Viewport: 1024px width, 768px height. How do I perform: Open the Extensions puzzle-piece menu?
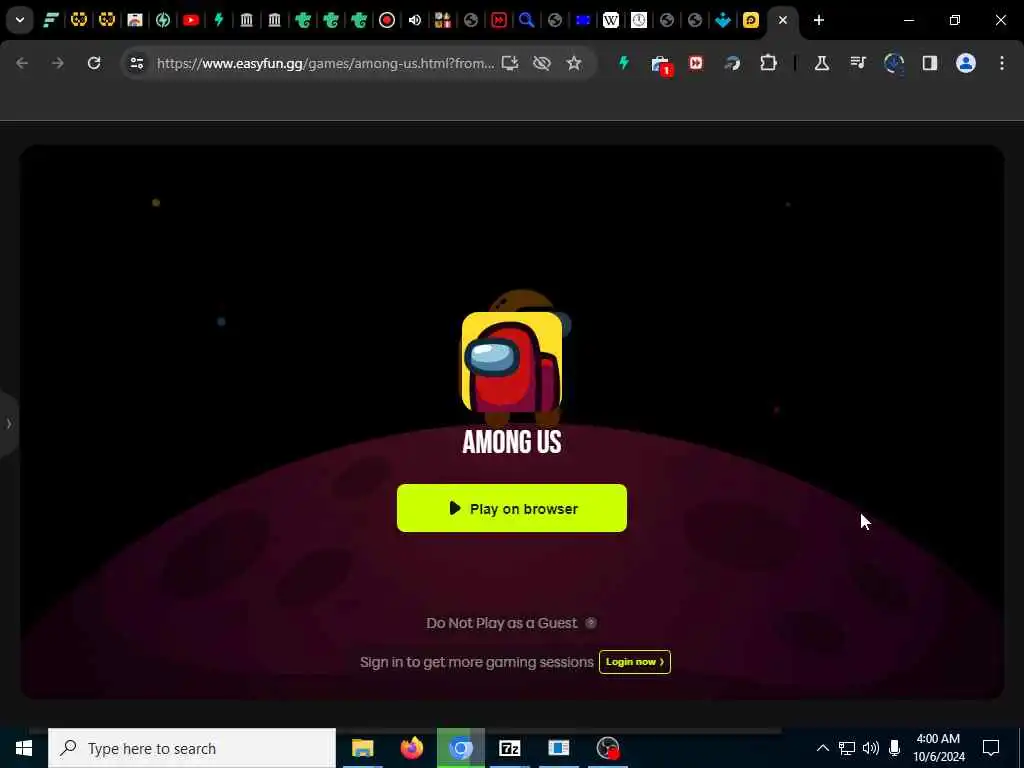769,63
